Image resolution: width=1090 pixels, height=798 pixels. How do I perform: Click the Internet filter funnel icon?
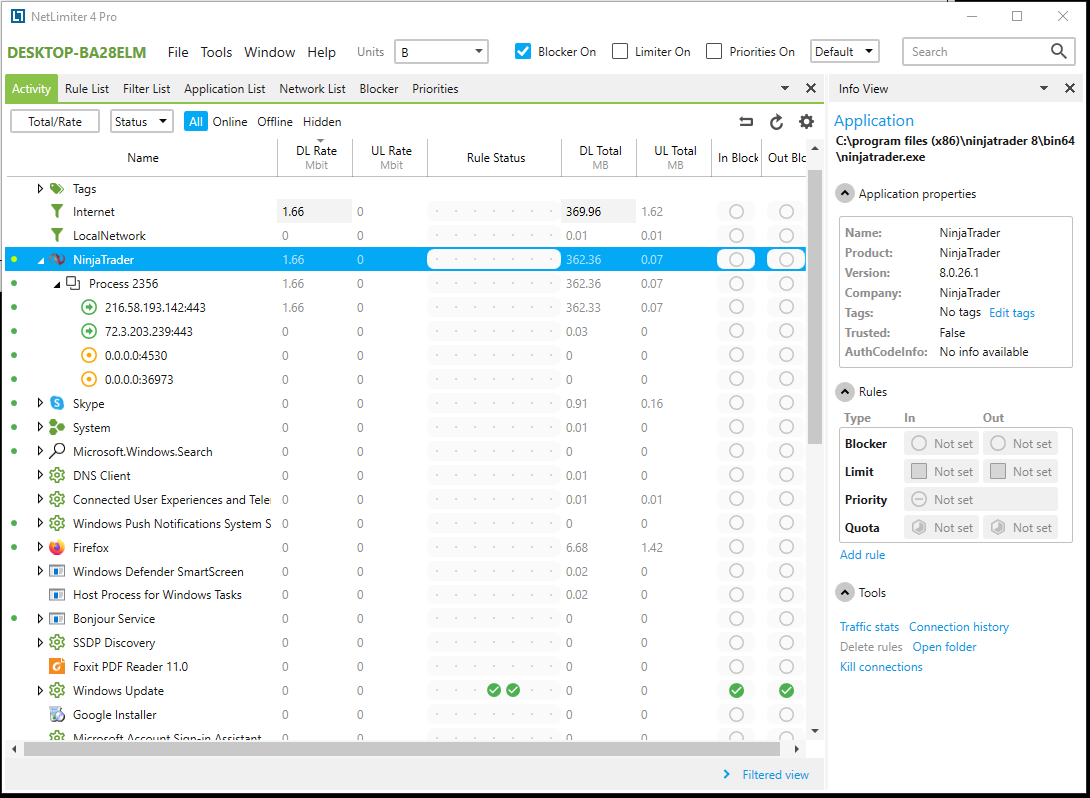[57, 212]
